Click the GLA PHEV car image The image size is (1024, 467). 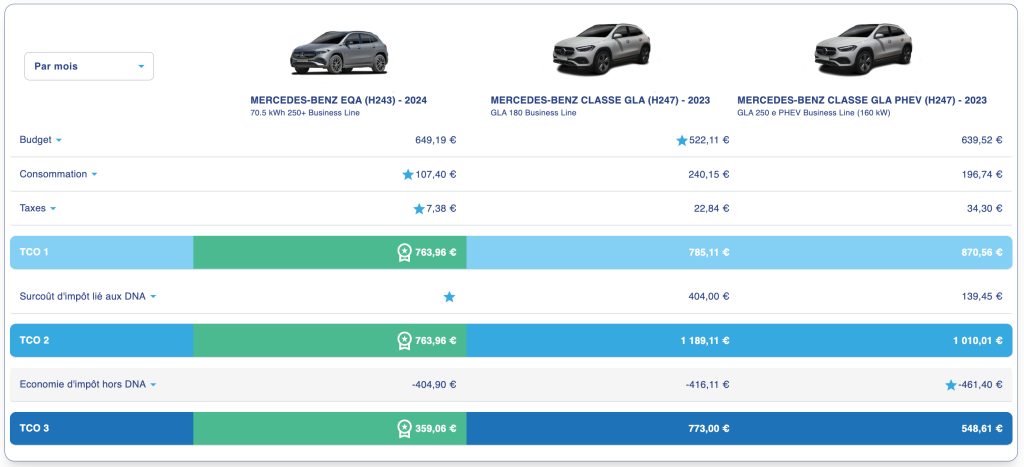(x=863, y=49)
